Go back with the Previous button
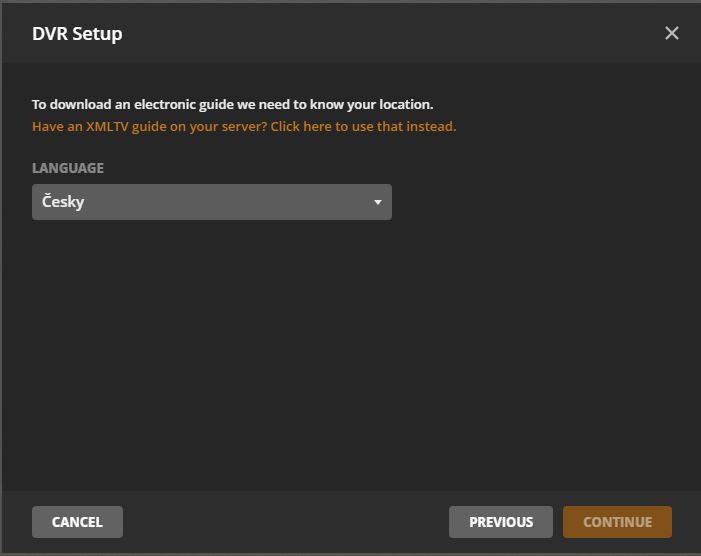The width and height of the screenshot is (701, 556). coord(500,522)
